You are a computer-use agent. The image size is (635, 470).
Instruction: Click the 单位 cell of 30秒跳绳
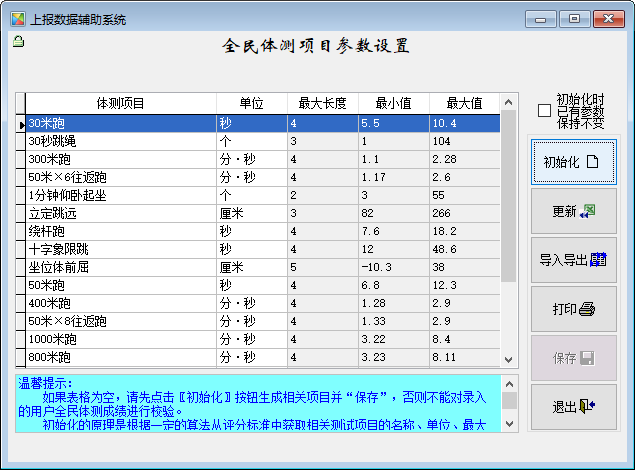(x=251, y=141)
